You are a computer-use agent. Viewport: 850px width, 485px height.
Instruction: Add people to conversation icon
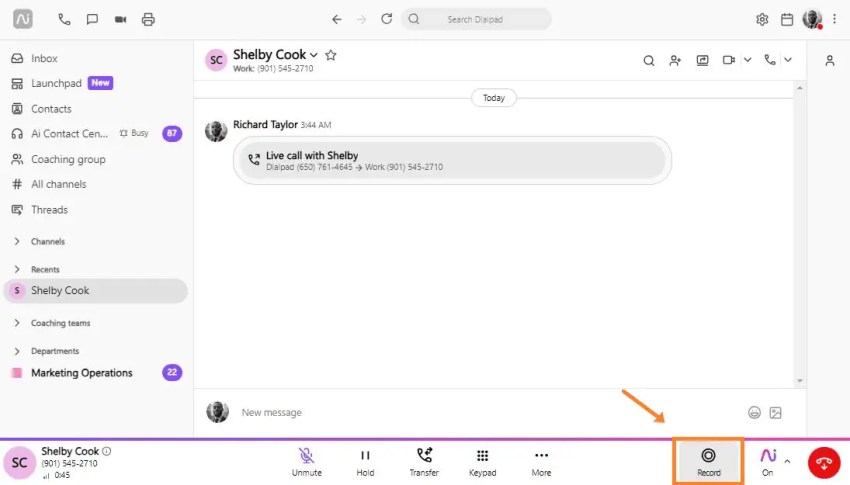point(675,60)
